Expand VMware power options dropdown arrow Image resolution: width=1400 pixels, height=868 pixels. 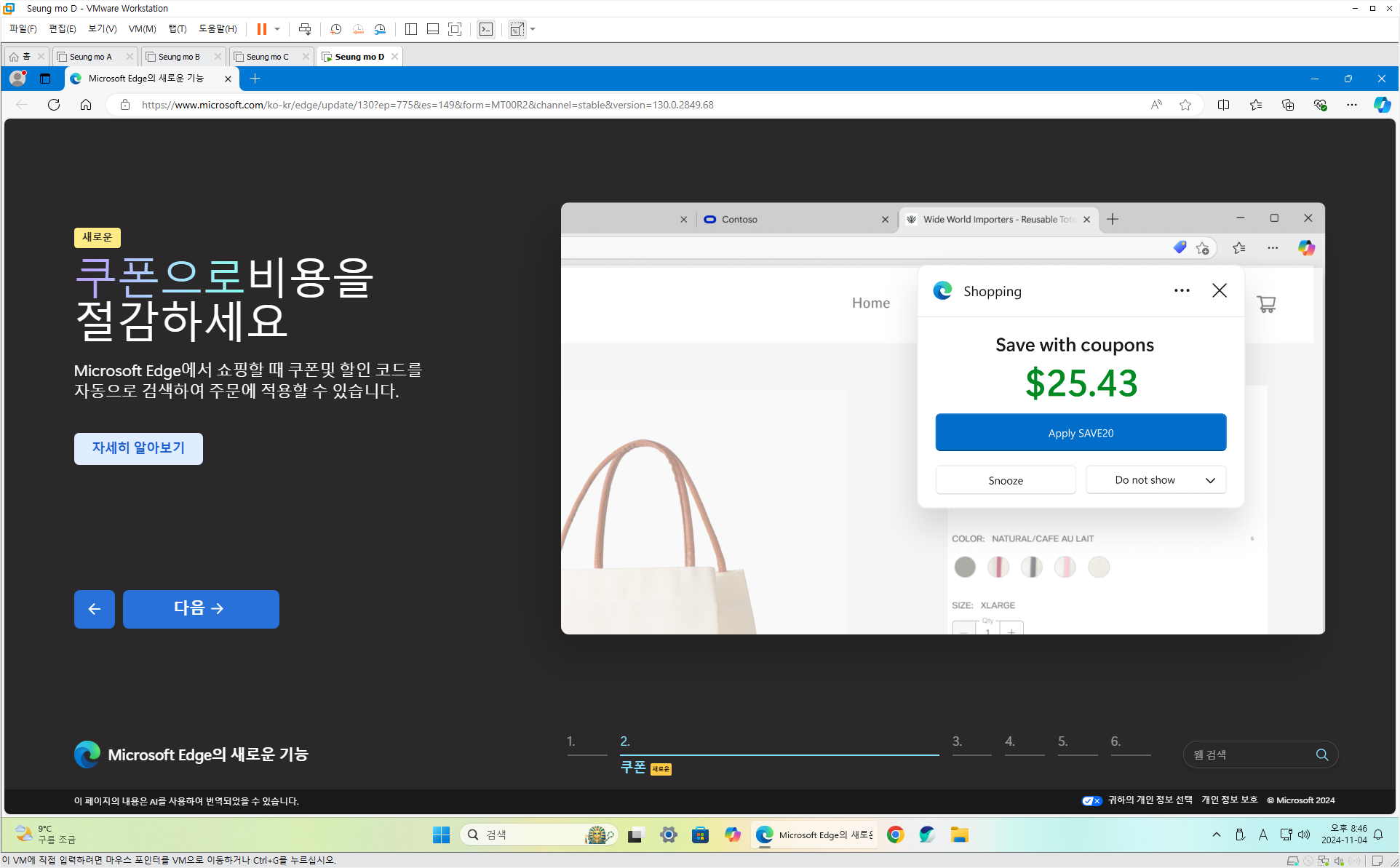pyautogui.click(x=277, y=29)
